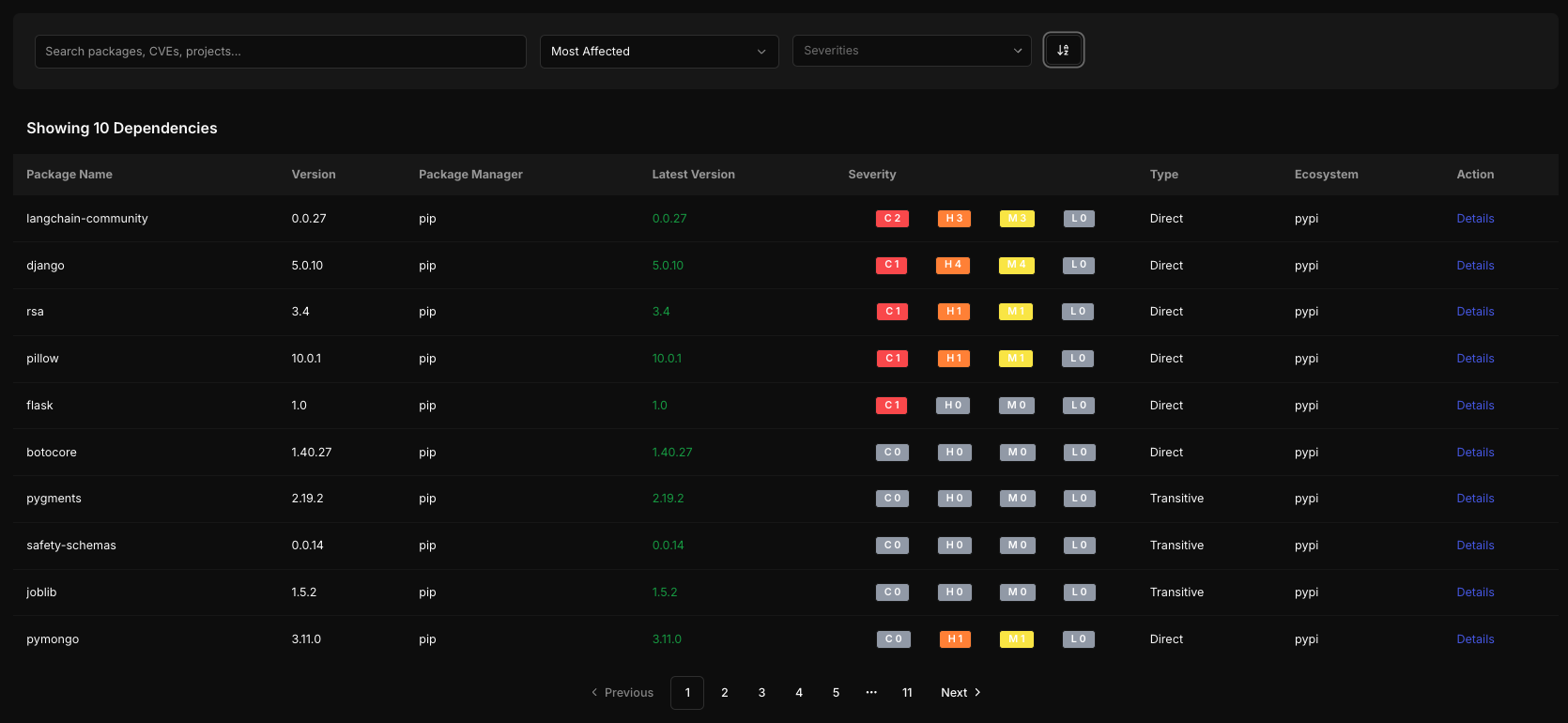The height and width of the screenshot is (723, 1568).
Task: Jump to pagination page 3
Action: pyautogui.click(x=761, y=693)
